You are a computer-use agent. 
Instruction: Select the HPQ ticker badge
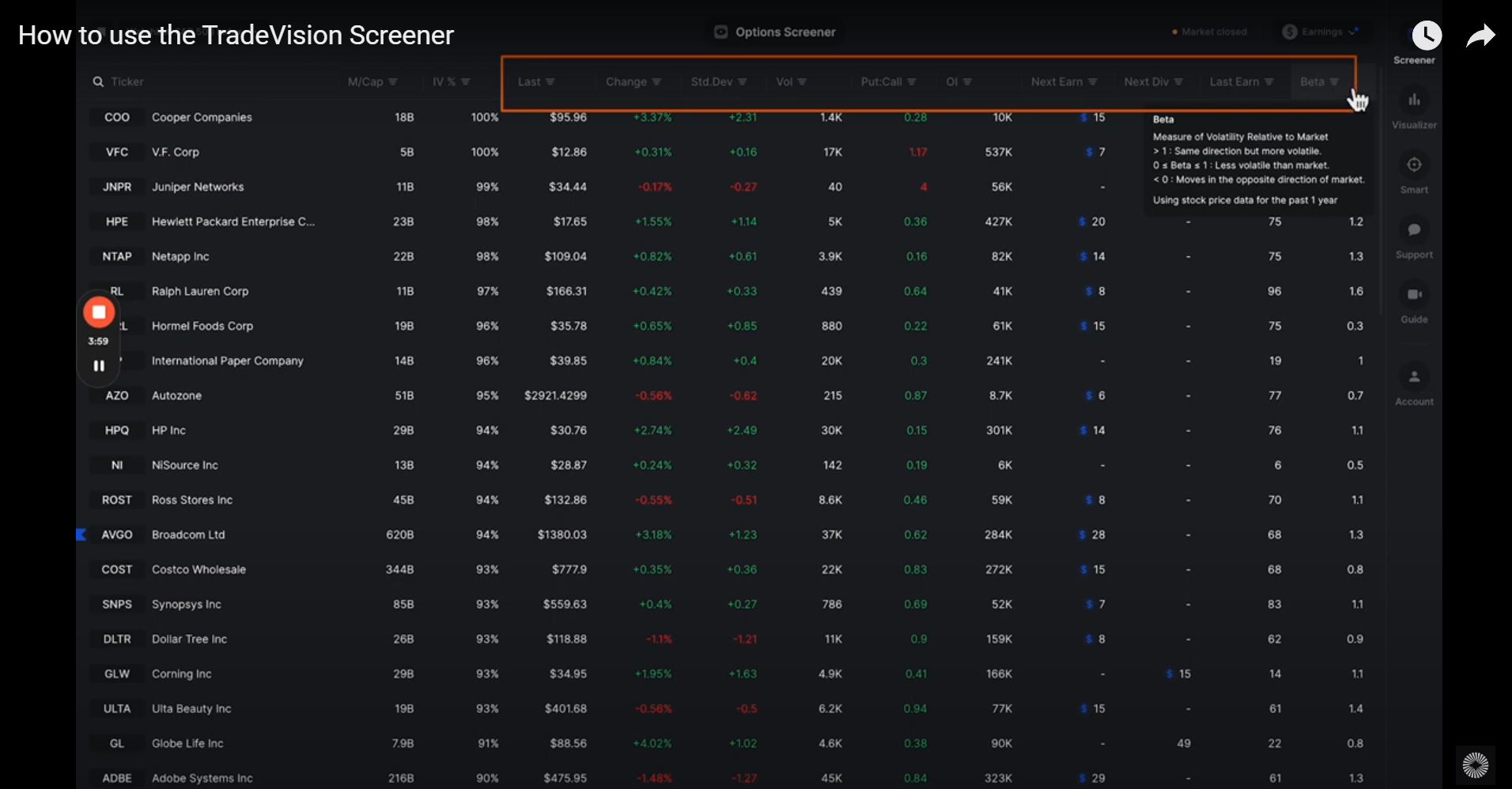click(117, 430)
